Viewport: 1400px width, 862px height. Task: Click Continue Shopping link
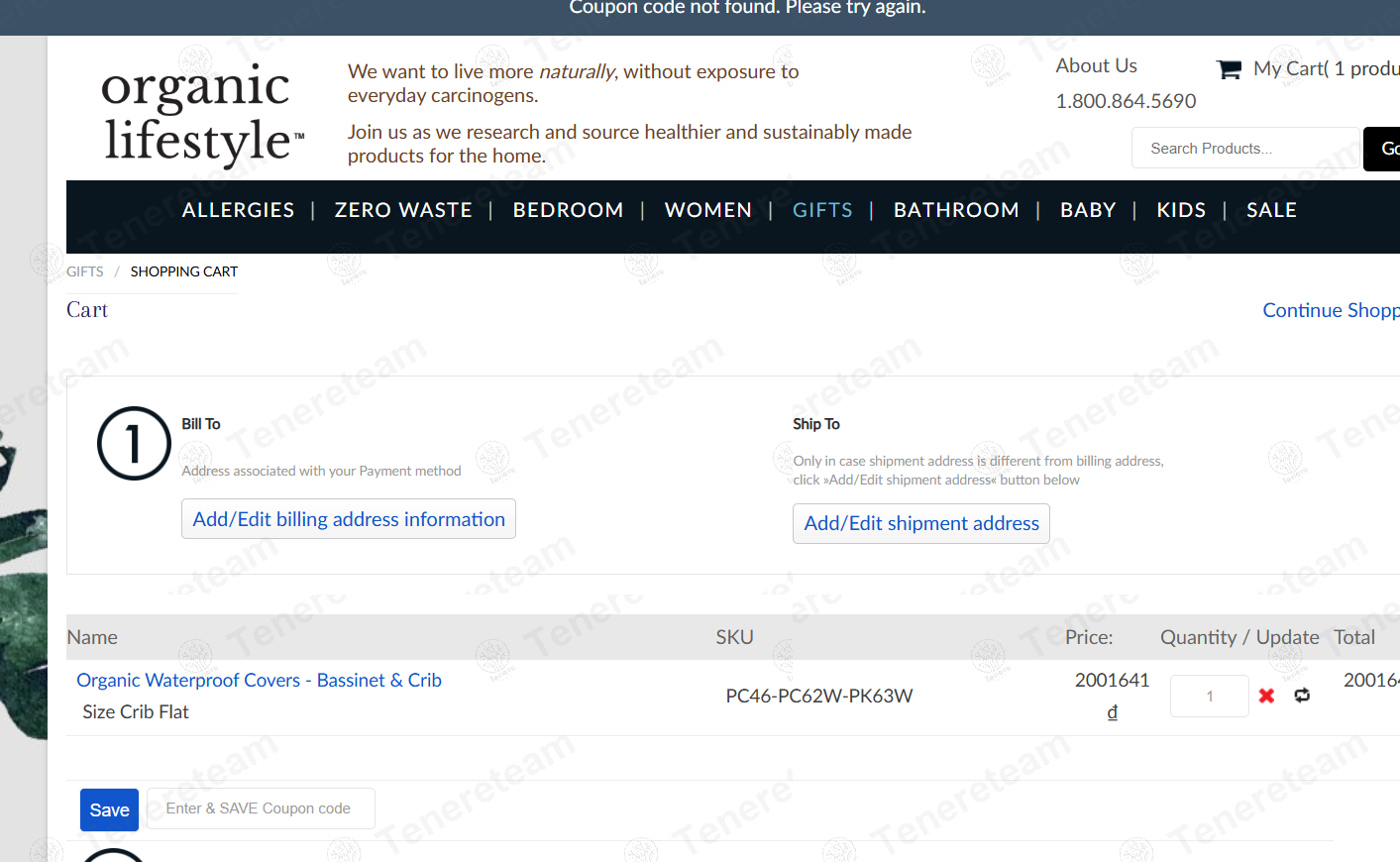(1331, 310)
